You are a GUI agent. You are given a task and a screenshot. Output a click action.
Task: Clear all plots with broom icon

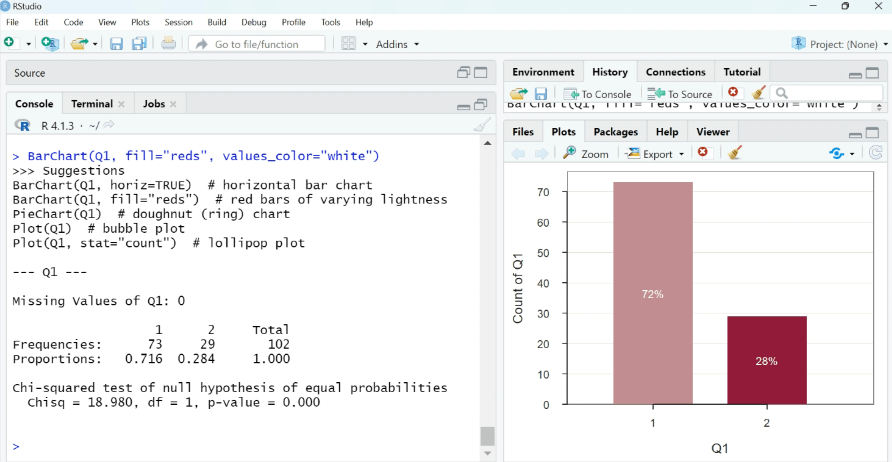pos(735,153)
